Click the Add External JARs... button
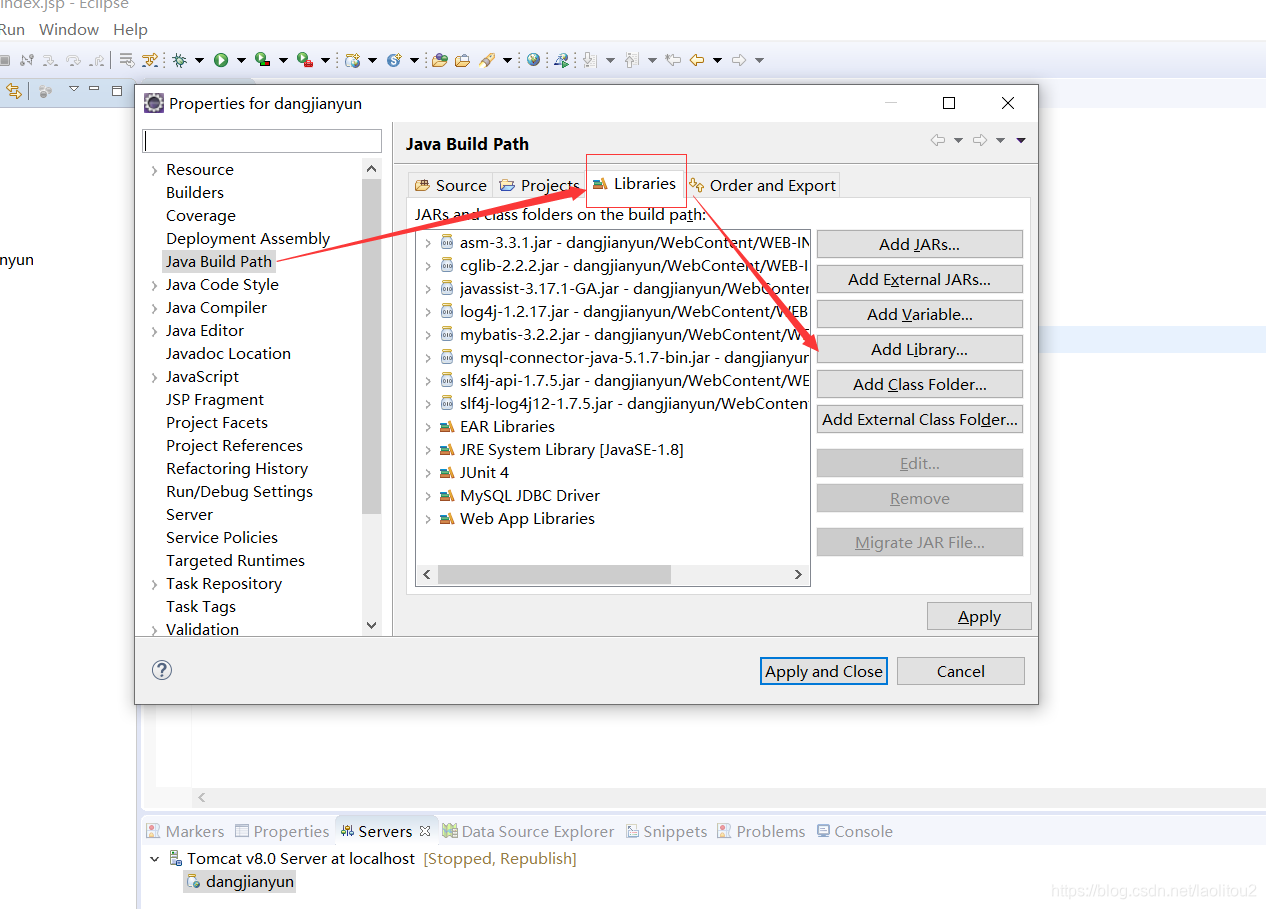This screenshot has height=909, width=1266. (x=920, y=279)
